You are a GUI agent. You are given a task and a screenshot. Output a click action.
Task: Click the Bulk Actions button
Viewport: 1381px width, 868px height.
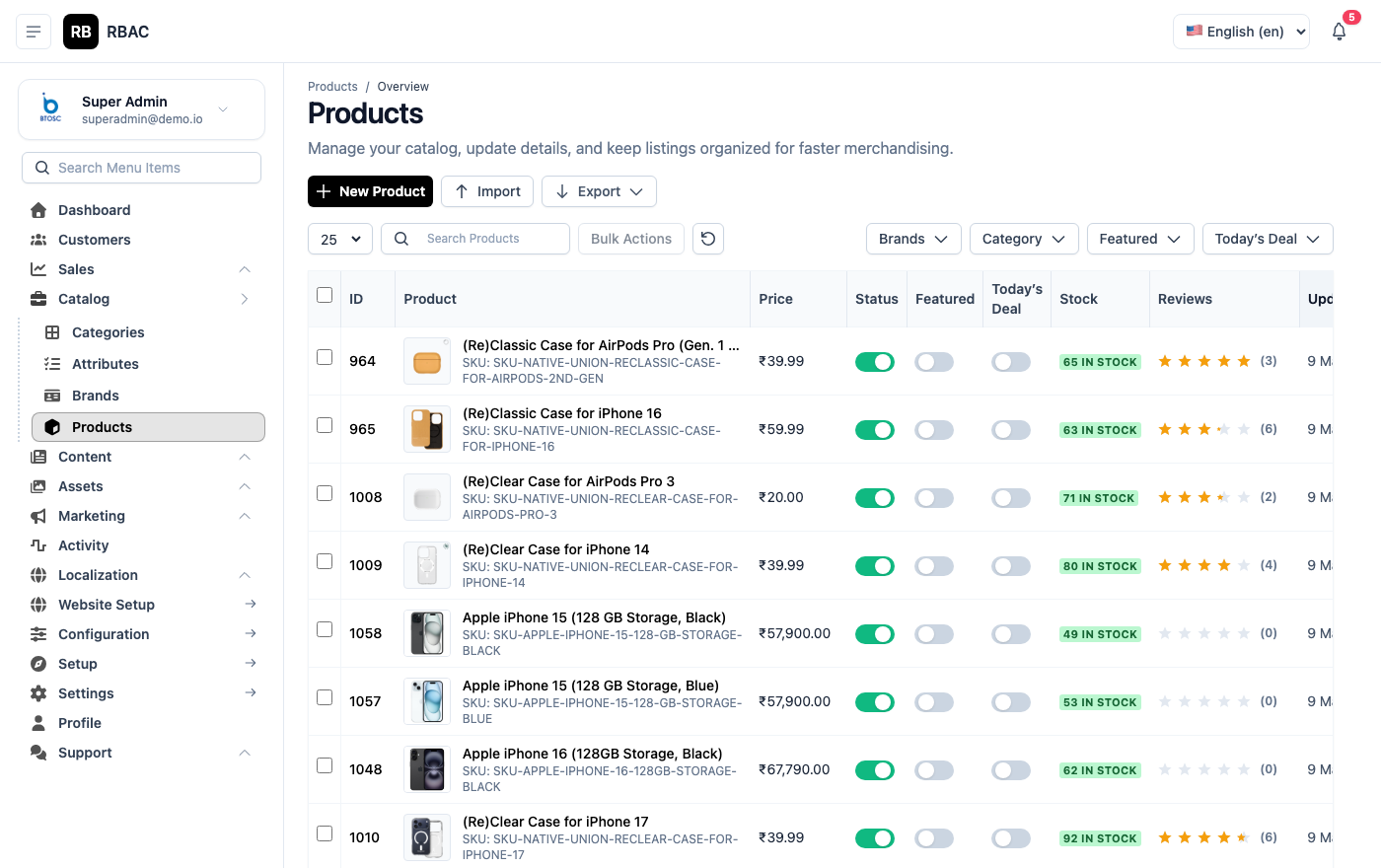(631, 239)
